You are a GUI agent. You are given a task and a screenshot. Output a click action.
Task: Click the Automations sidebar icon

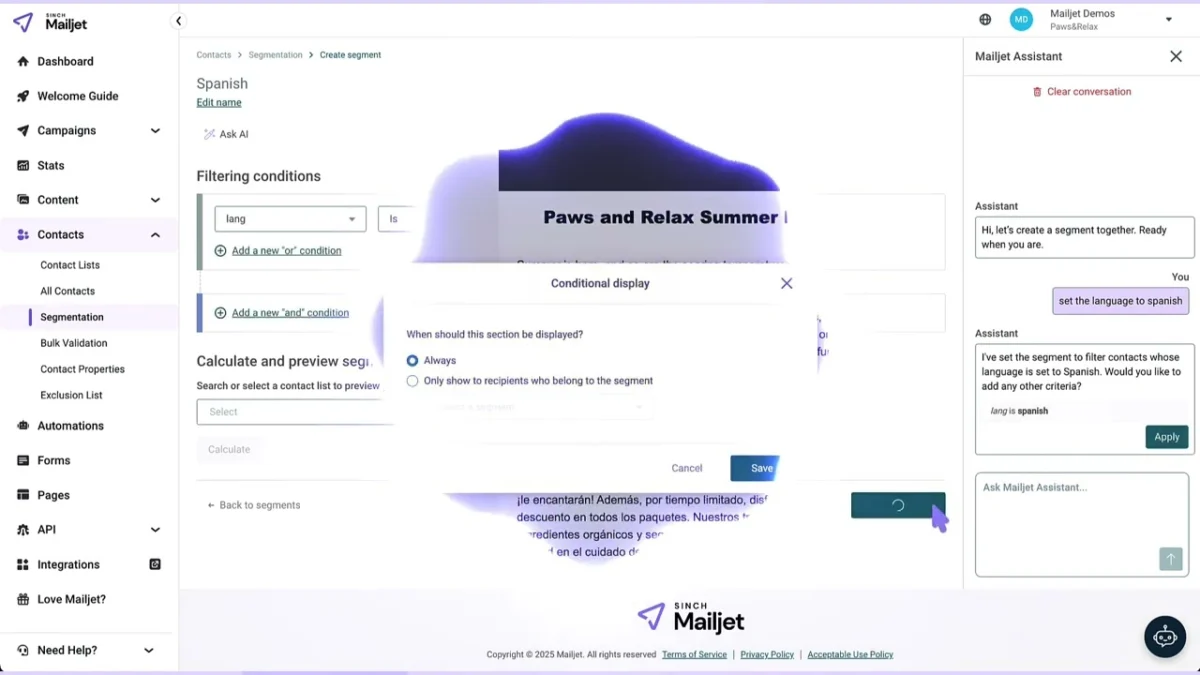pos(21,425)
